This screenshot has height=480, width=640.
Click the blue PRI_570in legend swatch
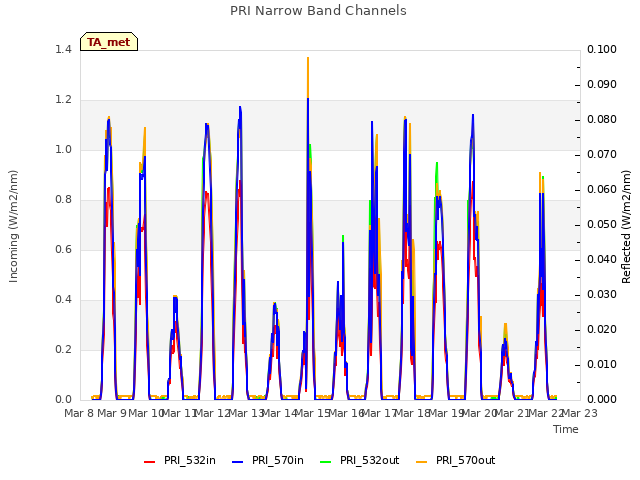pos(238,462)
